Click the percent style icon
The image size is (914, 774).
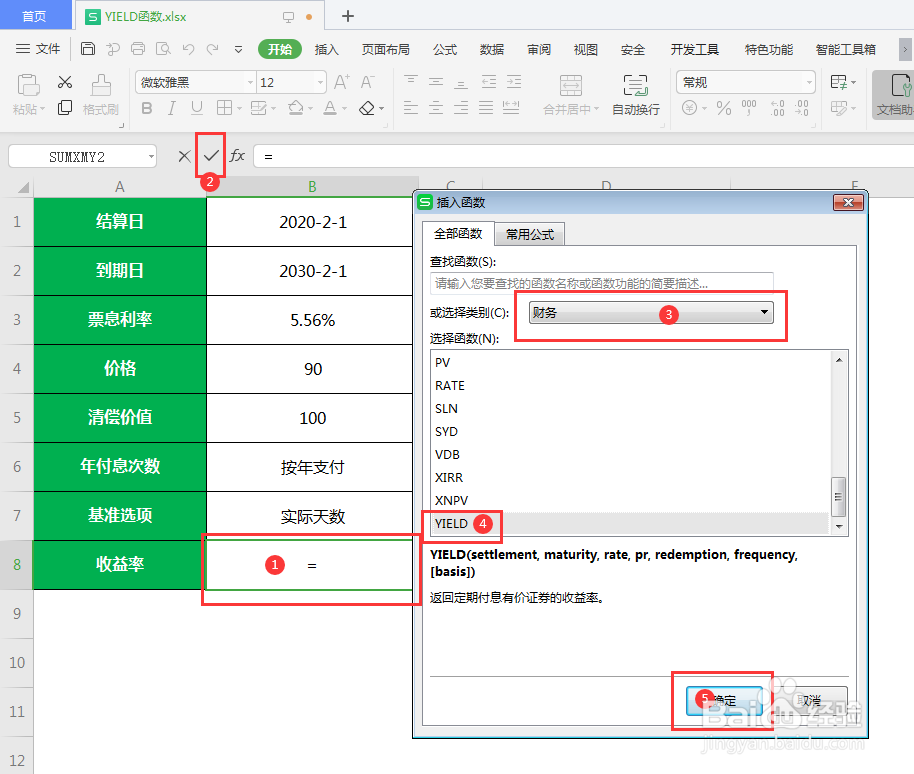click(x=724, y=108)
